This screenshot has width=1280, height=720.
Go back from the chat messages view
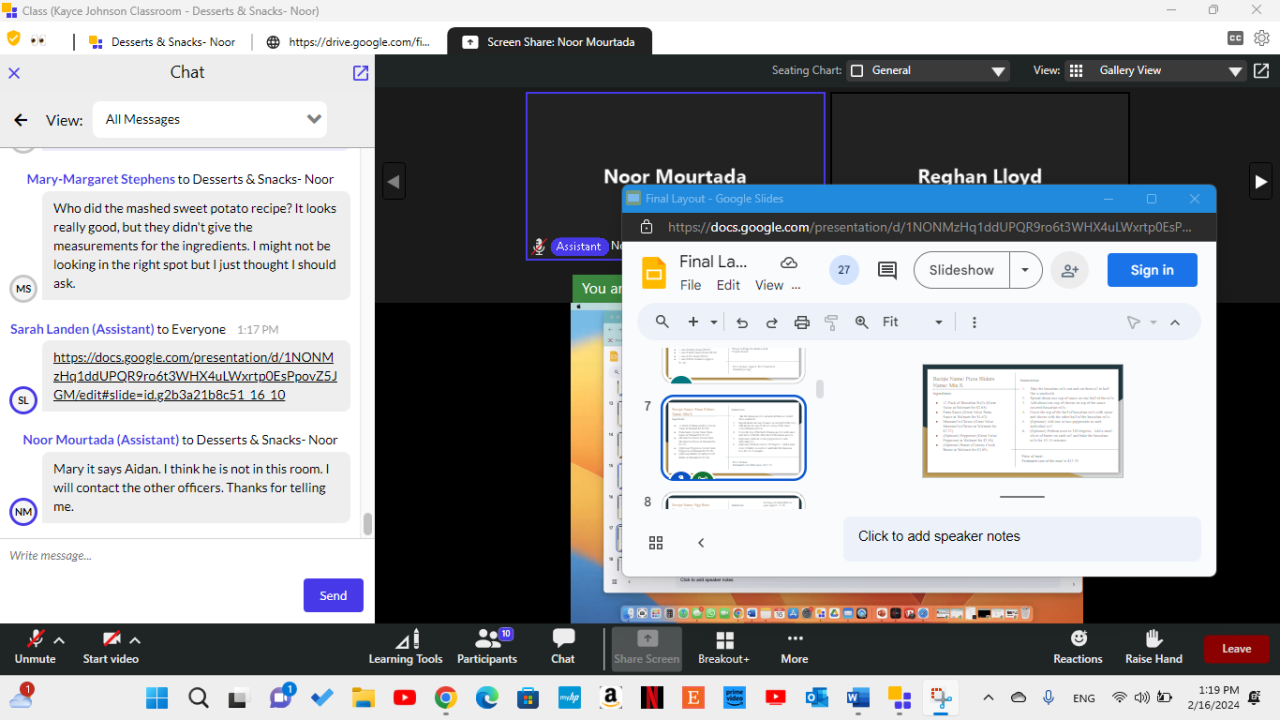coord(21,120)
